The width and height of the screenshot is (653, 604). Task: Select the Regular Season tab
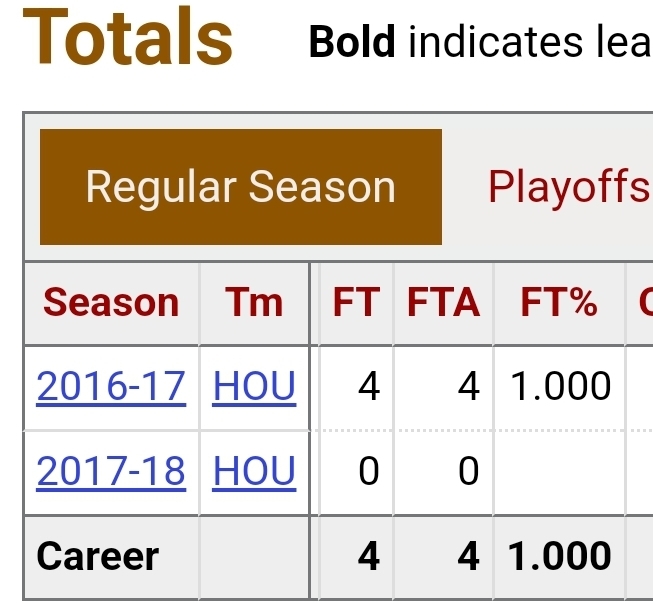tap(241, 187)
